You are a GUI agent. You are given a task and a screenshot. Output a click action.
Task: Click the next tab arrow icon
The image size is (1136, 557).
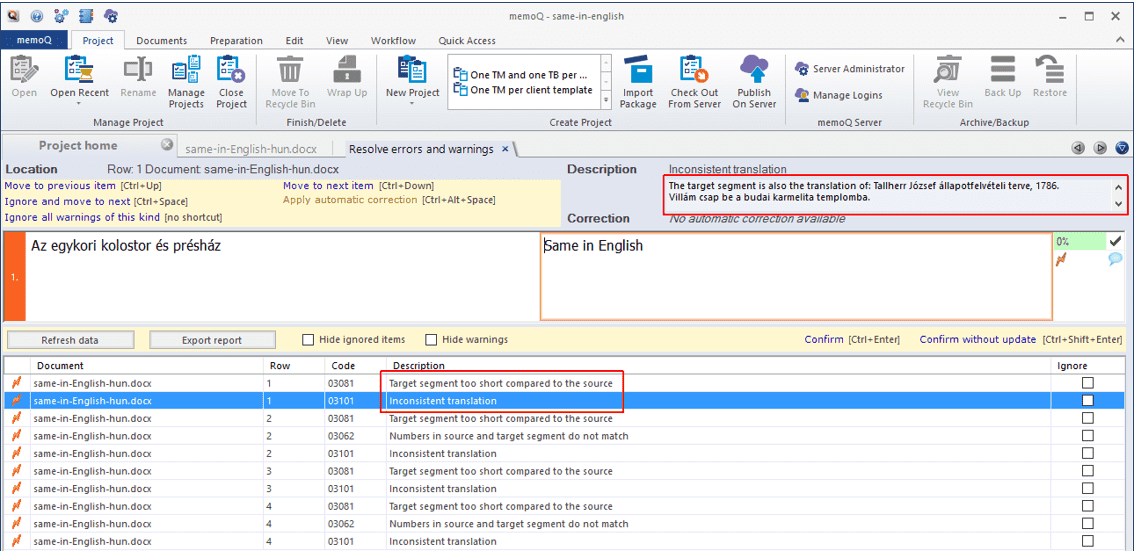click(1100, 148)
